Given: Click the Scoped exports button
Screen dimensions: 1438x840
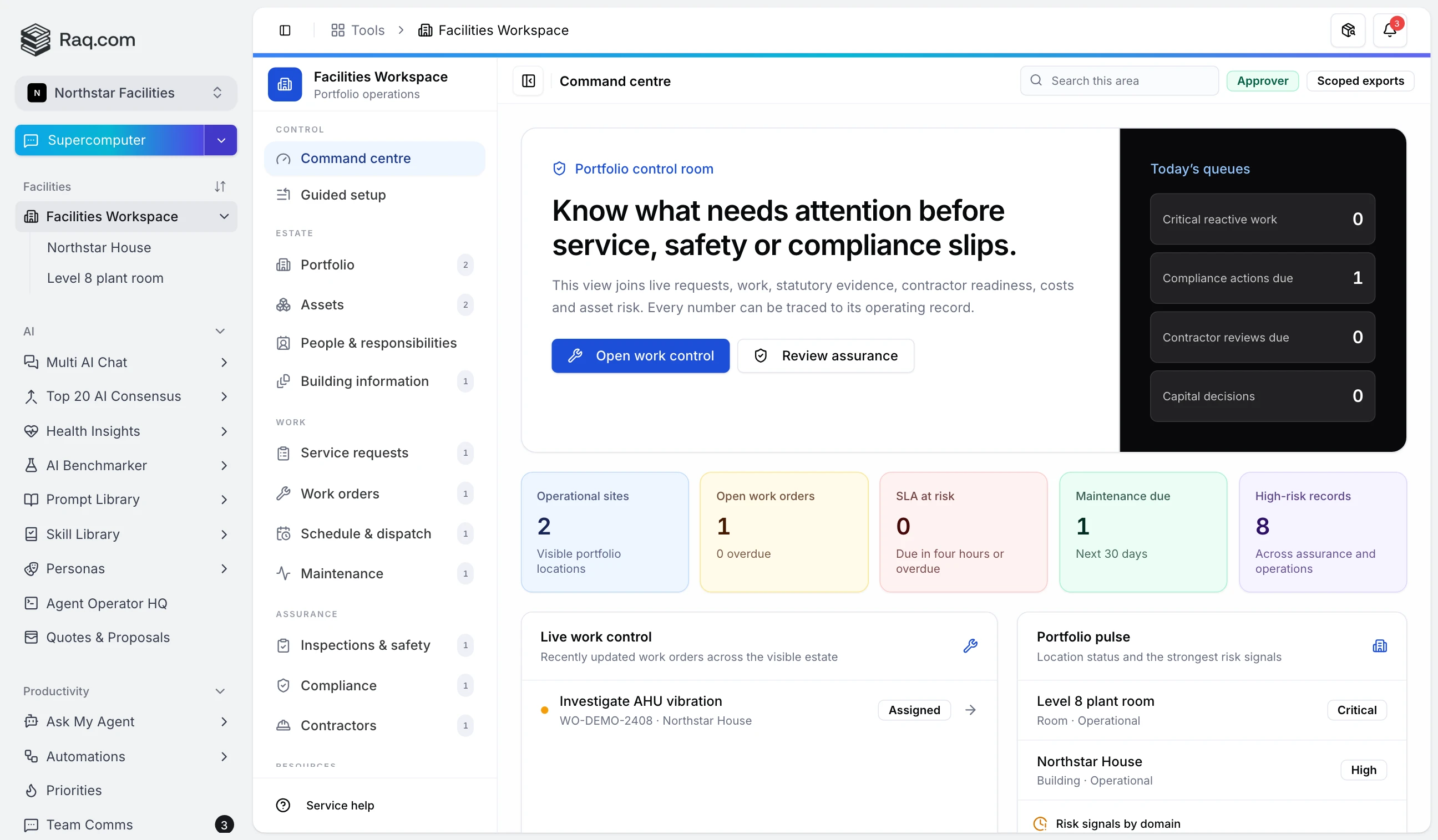Looking at the screenshot, I should pos(1360,81).
